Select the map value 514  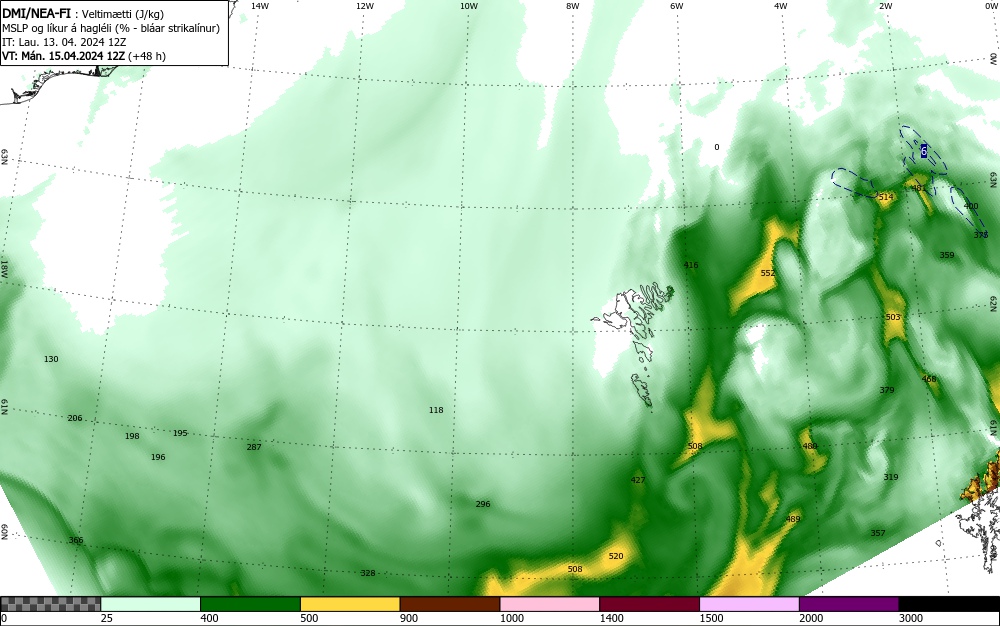click(x=886, y=198)
